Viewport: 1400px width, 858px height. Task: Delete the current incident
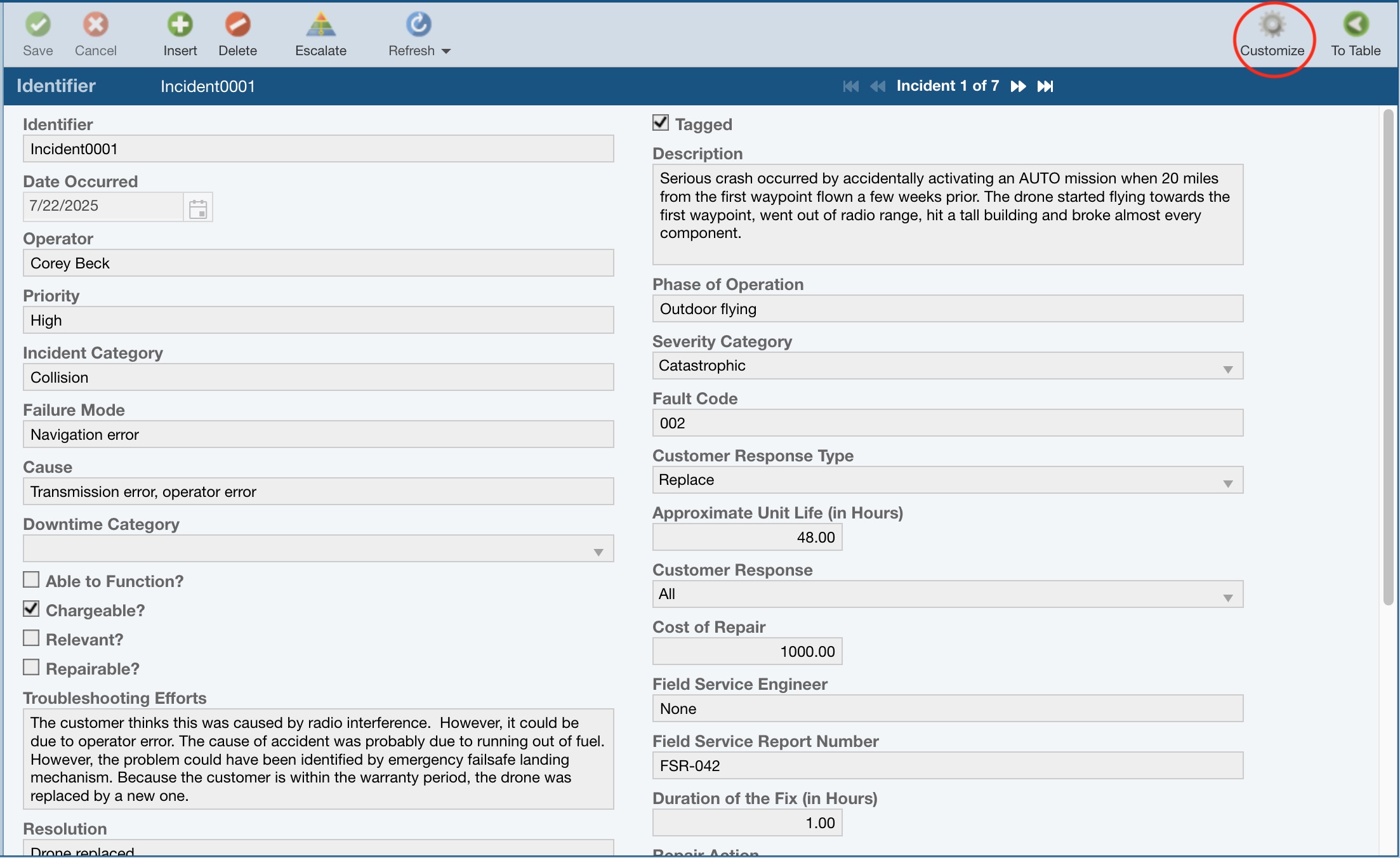point(238,25)
